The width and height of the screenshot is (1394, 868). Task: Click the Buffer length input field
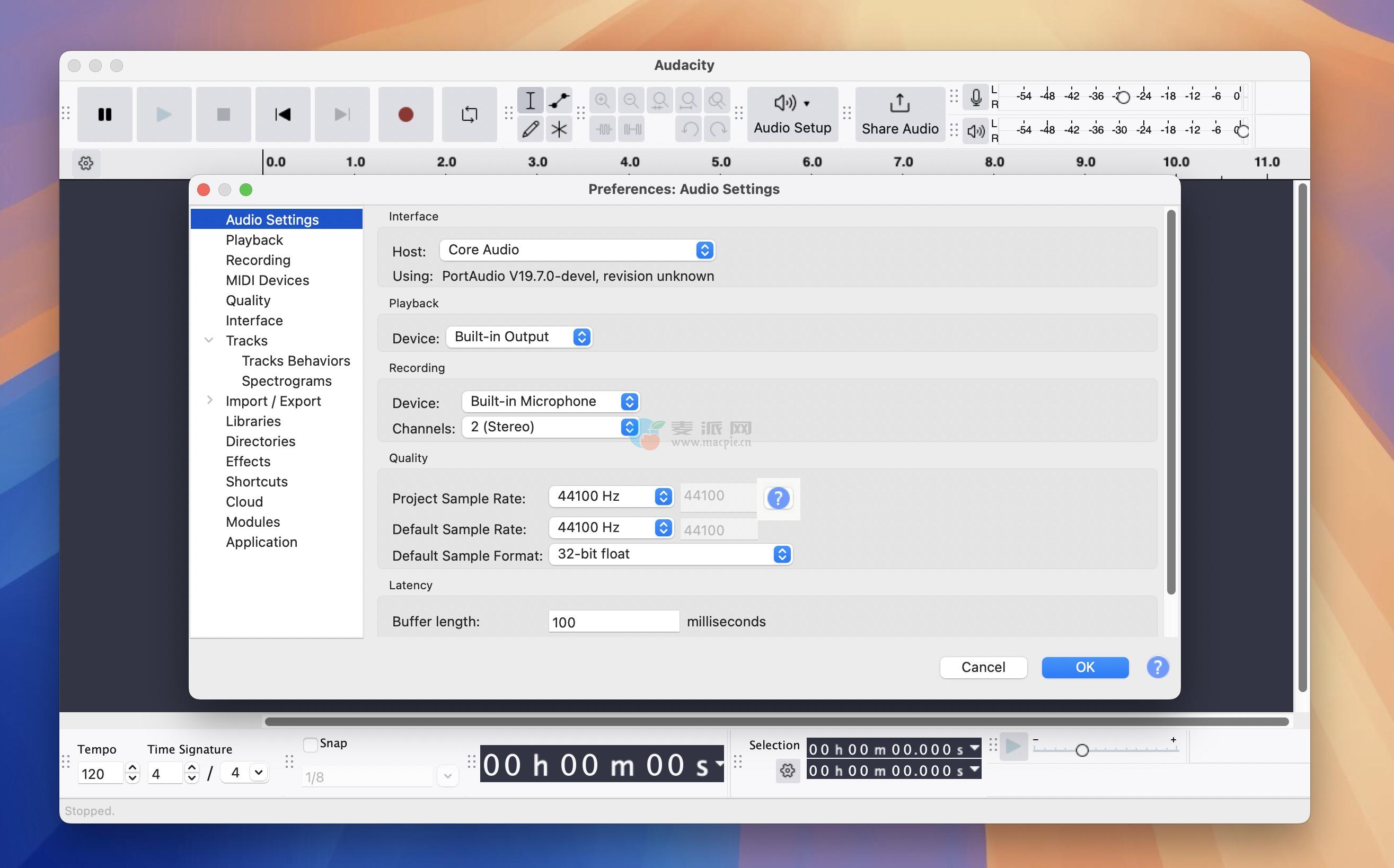[x=614, y=622]
